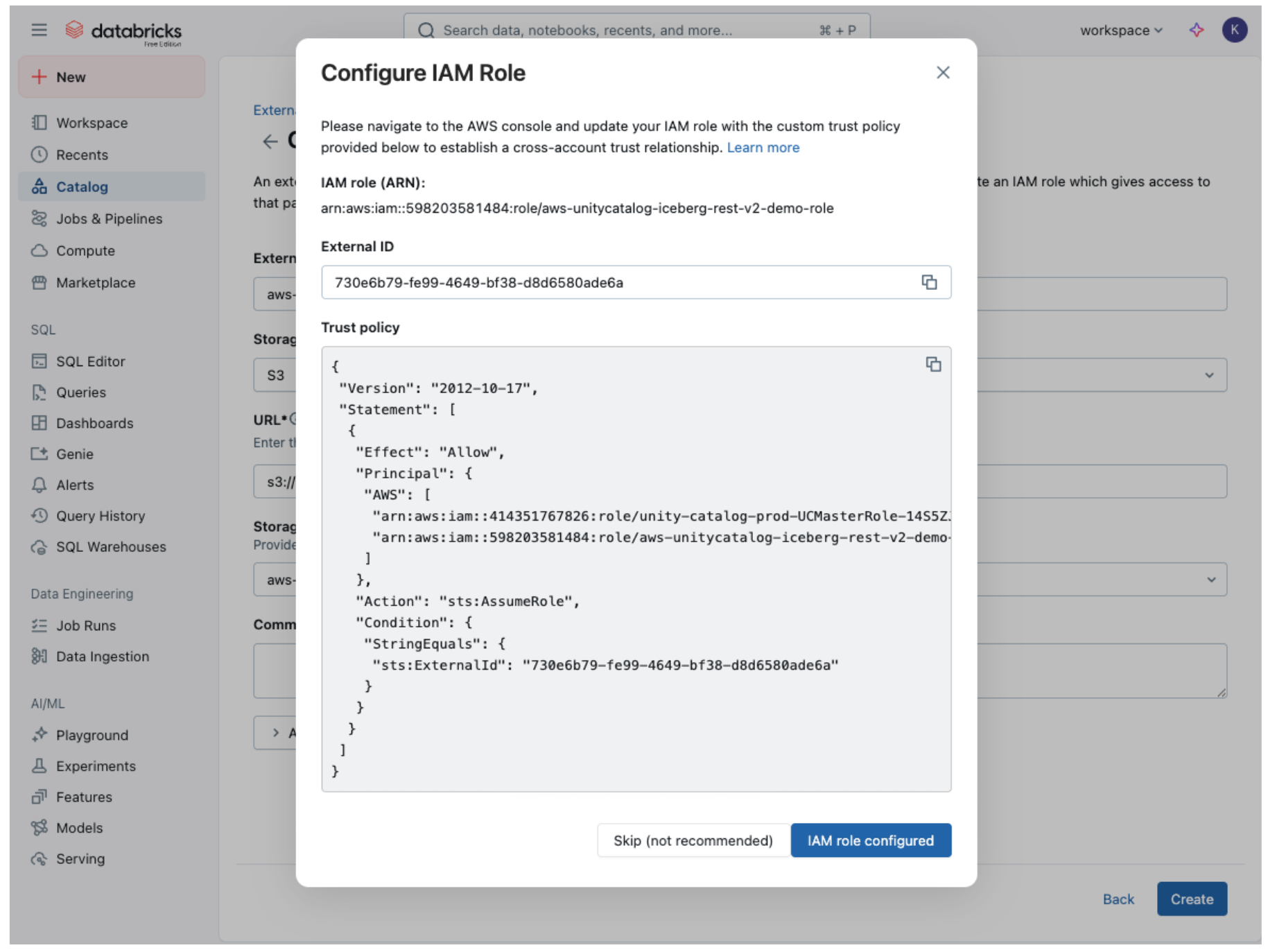Click the IAM role configured button
This screenshot has width=1268, height=952.
[x=870, y=840]
